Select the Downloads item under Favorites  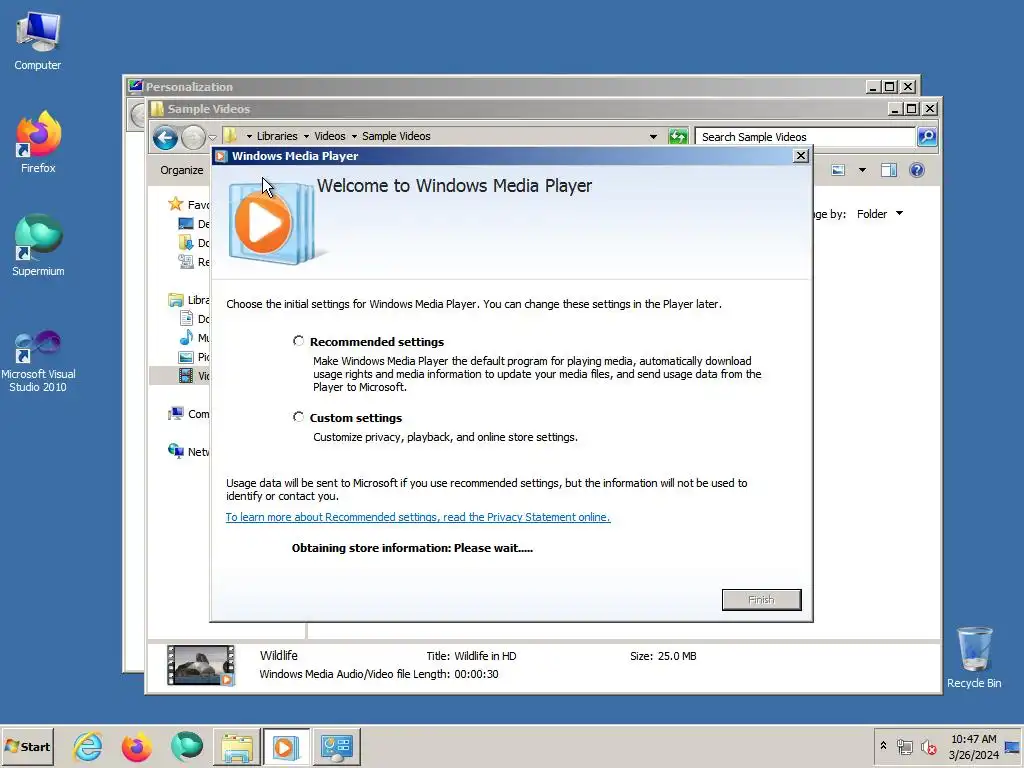193,243
